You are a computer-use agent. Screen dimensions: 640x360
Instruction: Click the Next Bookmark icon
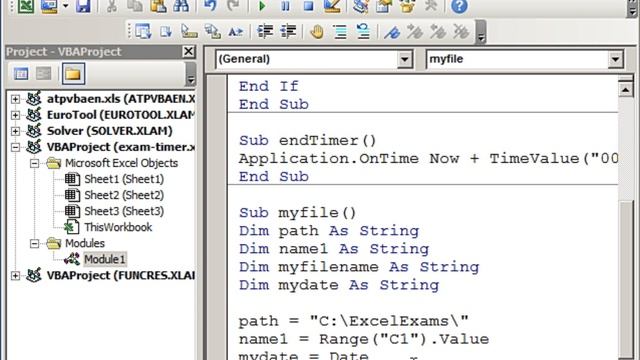(x=415, y=31)
